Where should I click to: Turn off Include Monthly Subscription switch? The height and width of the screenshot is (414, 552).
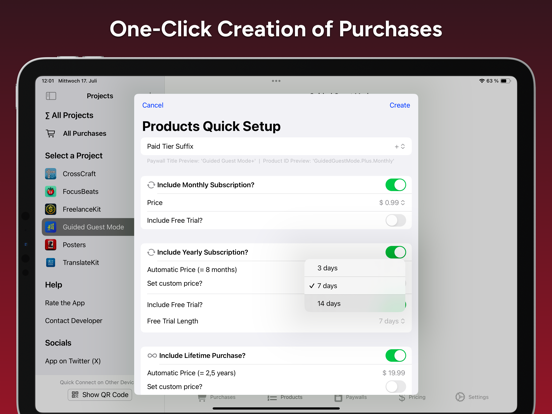tap(396, 185)
